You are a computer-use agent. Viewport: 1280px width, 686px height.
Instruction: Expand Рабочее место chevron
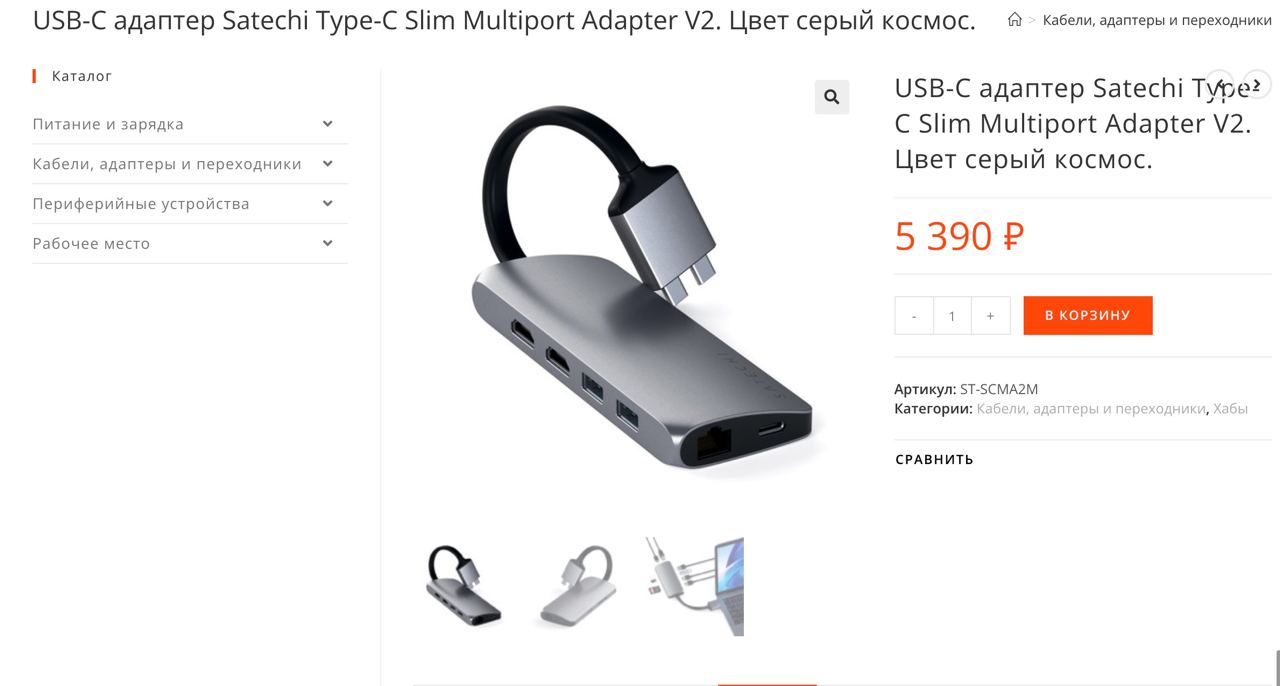pyautogui.click(x=327, y=243)
